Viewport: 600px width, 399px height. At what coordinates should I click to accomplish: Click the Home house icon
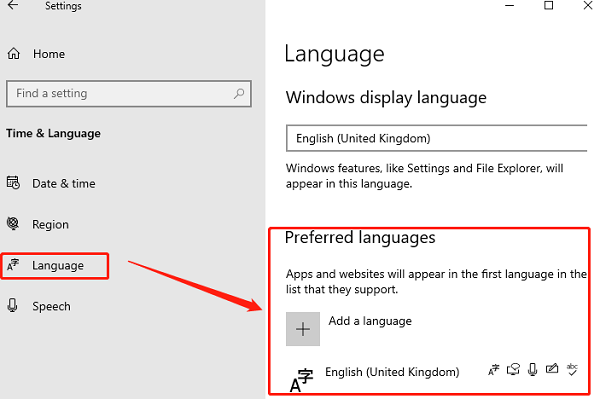(14, 54)
